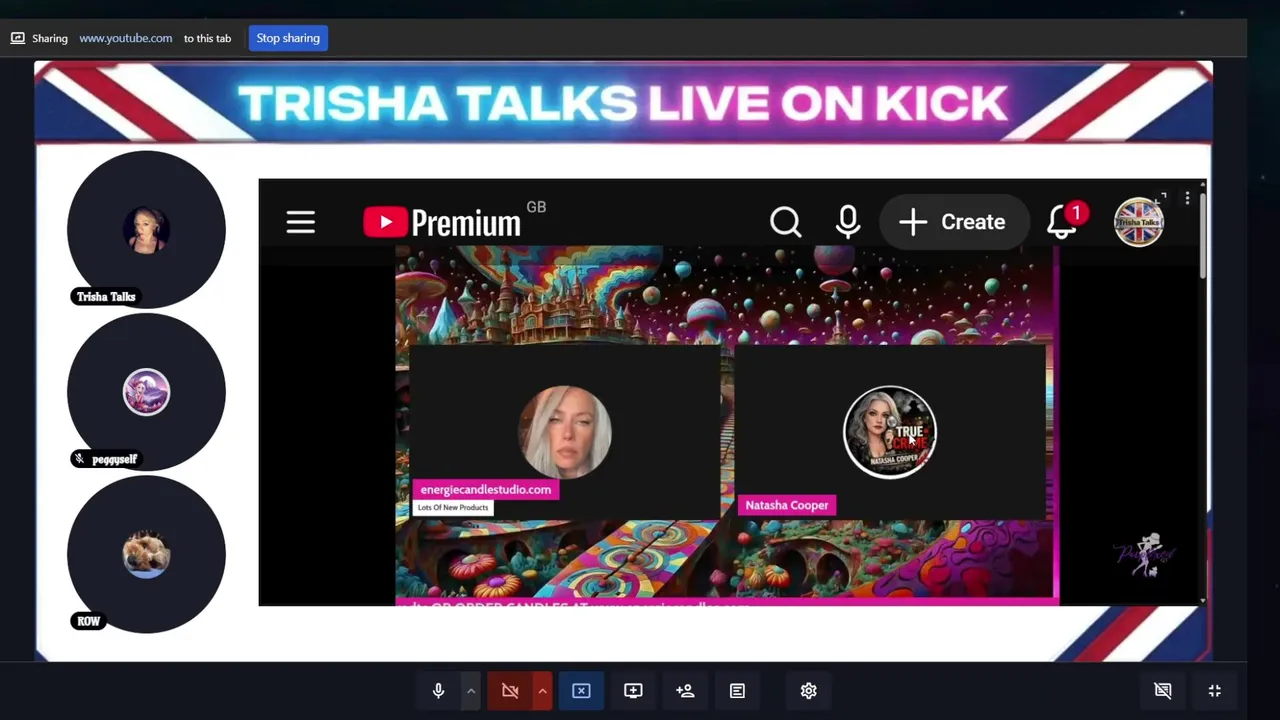The image size is (1280, 720).
Task: Click the add screen presentation icon
Action: 633,691
